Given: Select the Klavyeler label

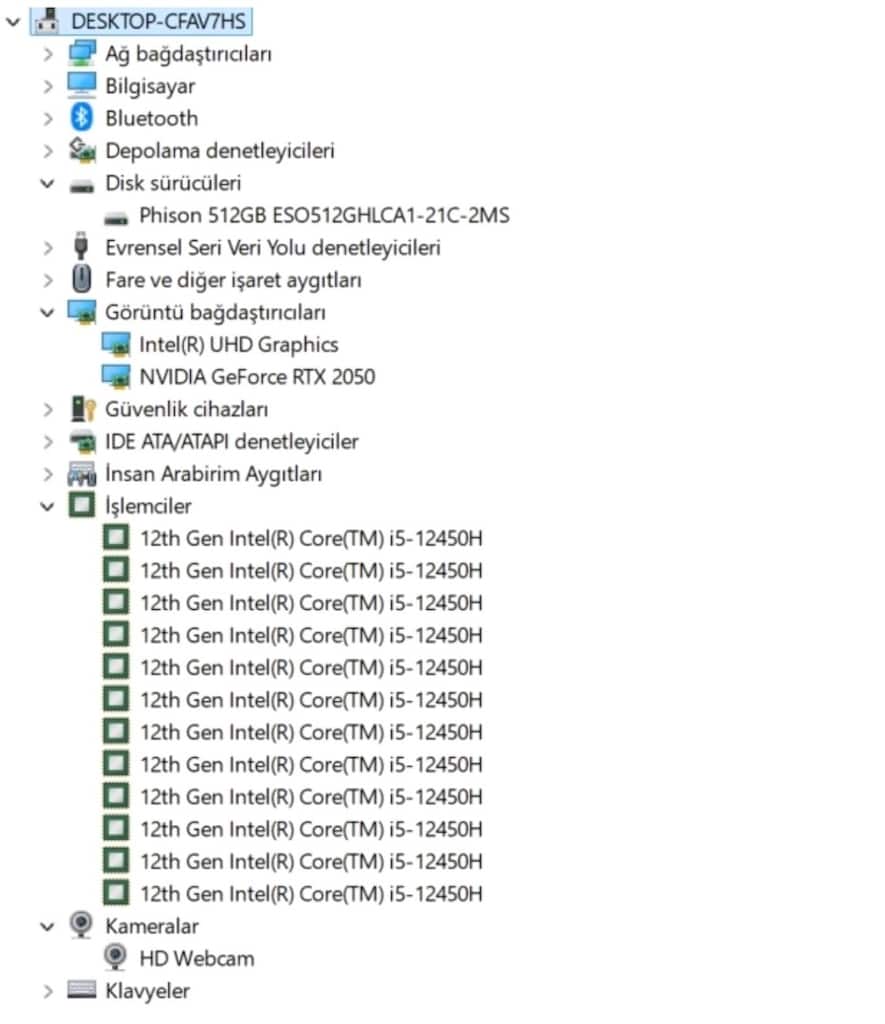Looking at the screenshot, I should [x=147, y=991].
